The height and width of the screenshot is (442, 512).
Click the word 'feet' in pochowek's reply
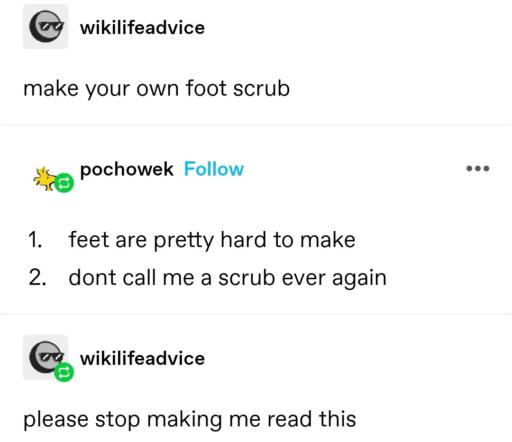coord(89,239)
